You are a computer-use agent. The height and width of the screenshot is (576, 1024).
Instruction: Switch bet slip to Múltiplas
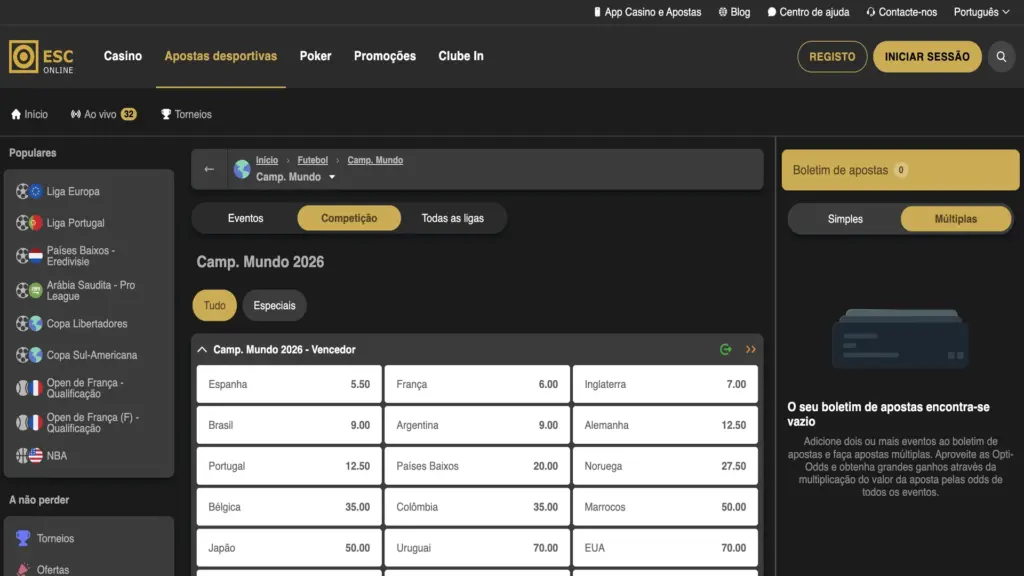(955, 219)
